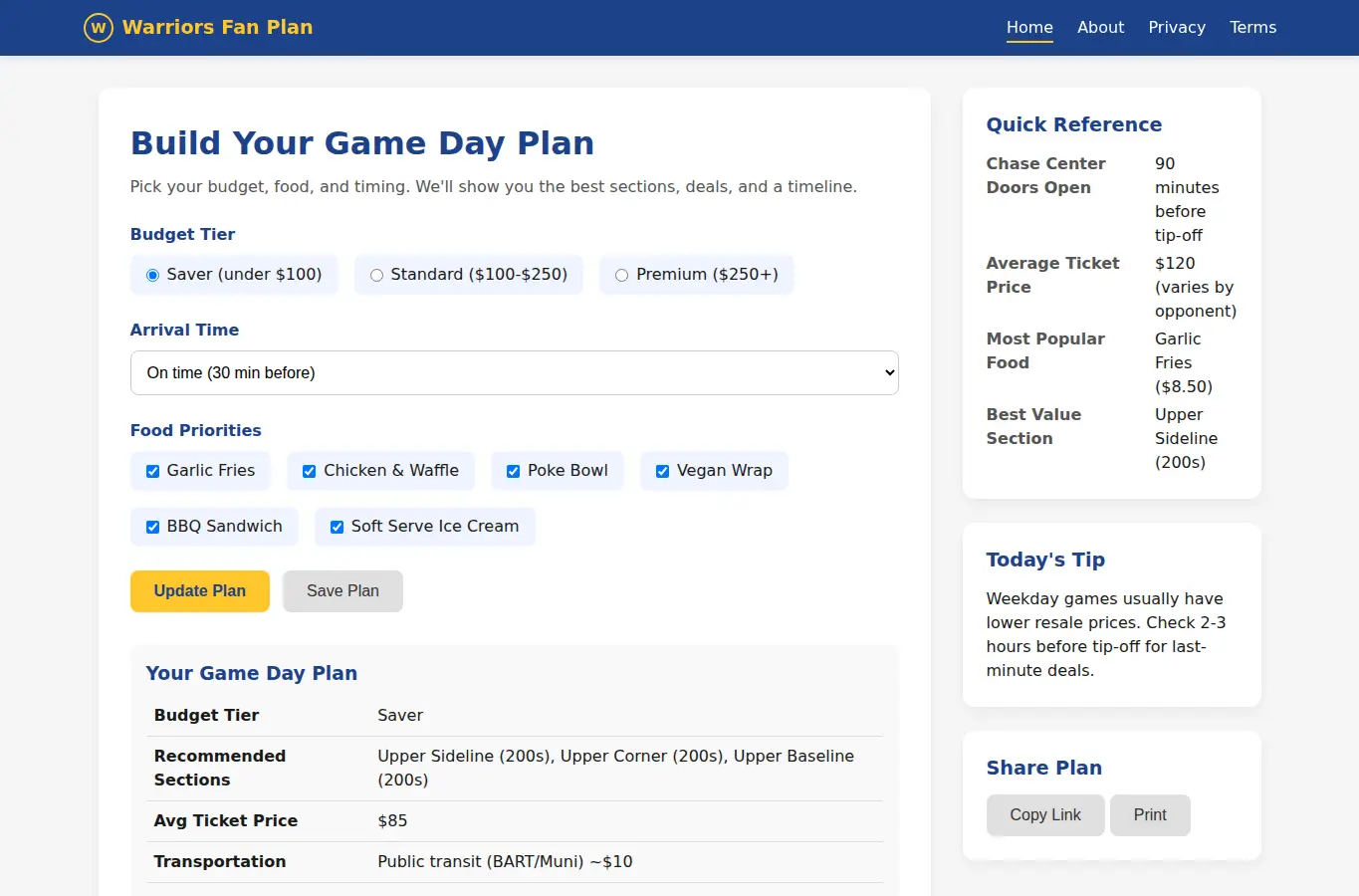This screenshot has height=896, width=1359.
Task: Click the Chase Center Doors Open label
Action: pyautogui.click(x=1045, y=175)
